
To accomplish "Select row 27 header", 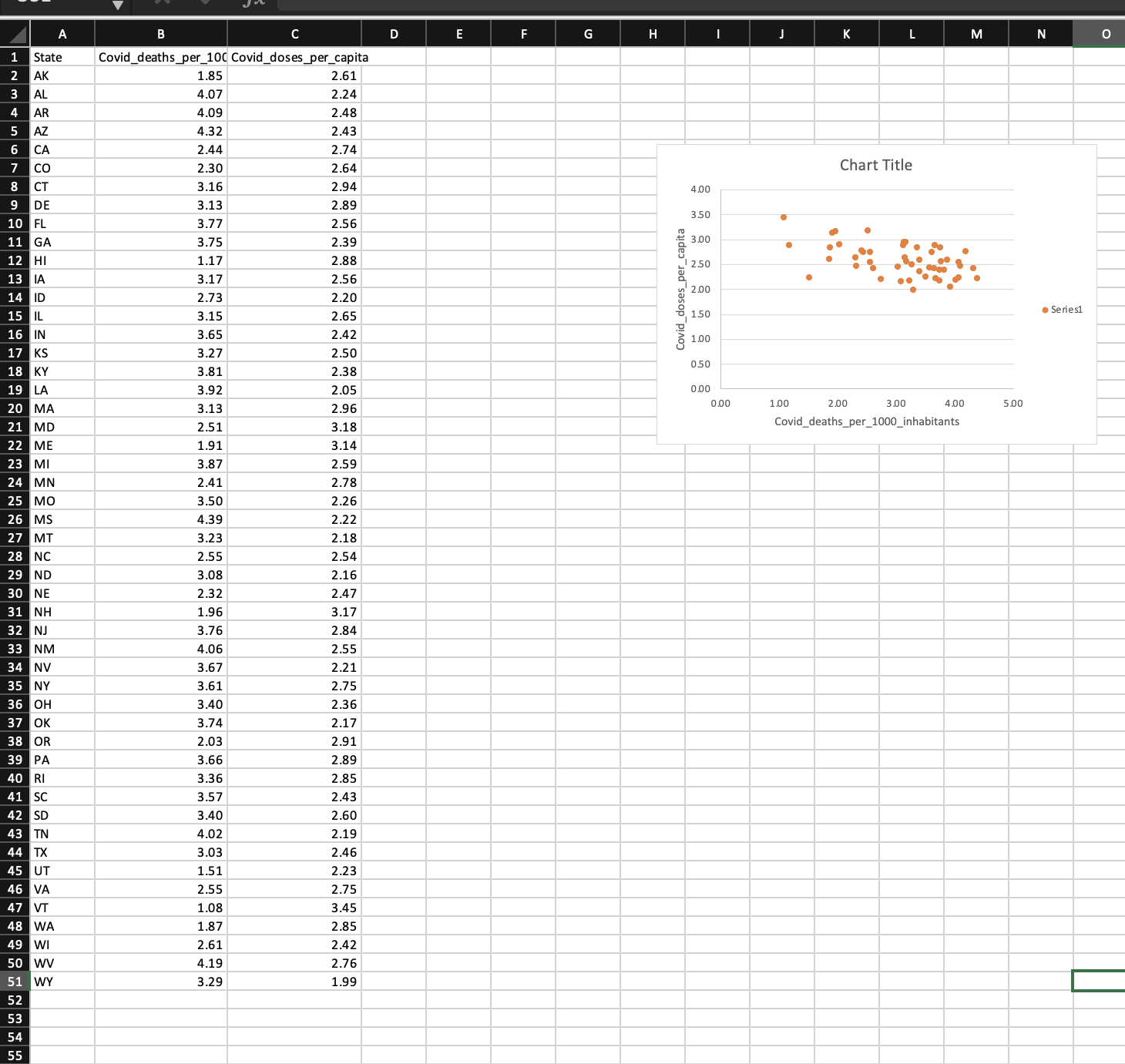I will tap(15, 538).
